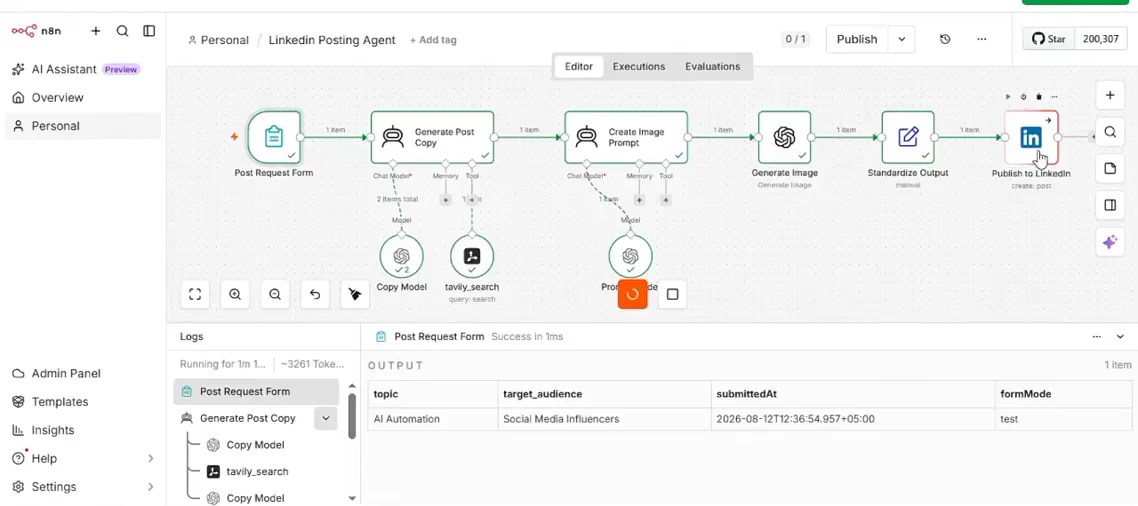Add Tool to Create Image Prompt node
1138x506 pixels.
(x=666, y=200)
